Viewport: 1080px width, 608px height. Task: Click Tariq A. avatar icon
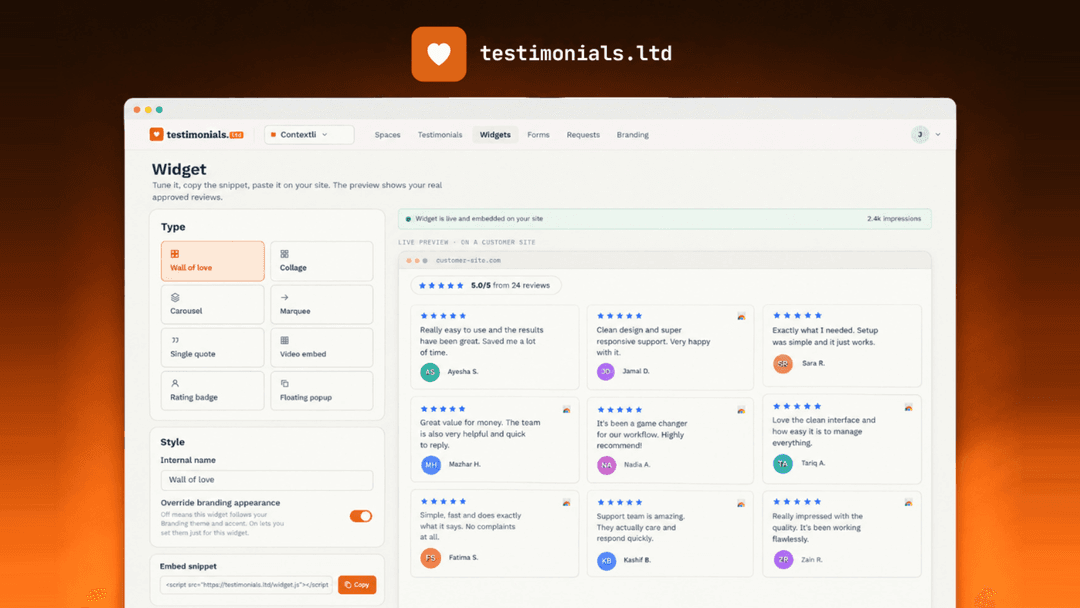(782, 463)
